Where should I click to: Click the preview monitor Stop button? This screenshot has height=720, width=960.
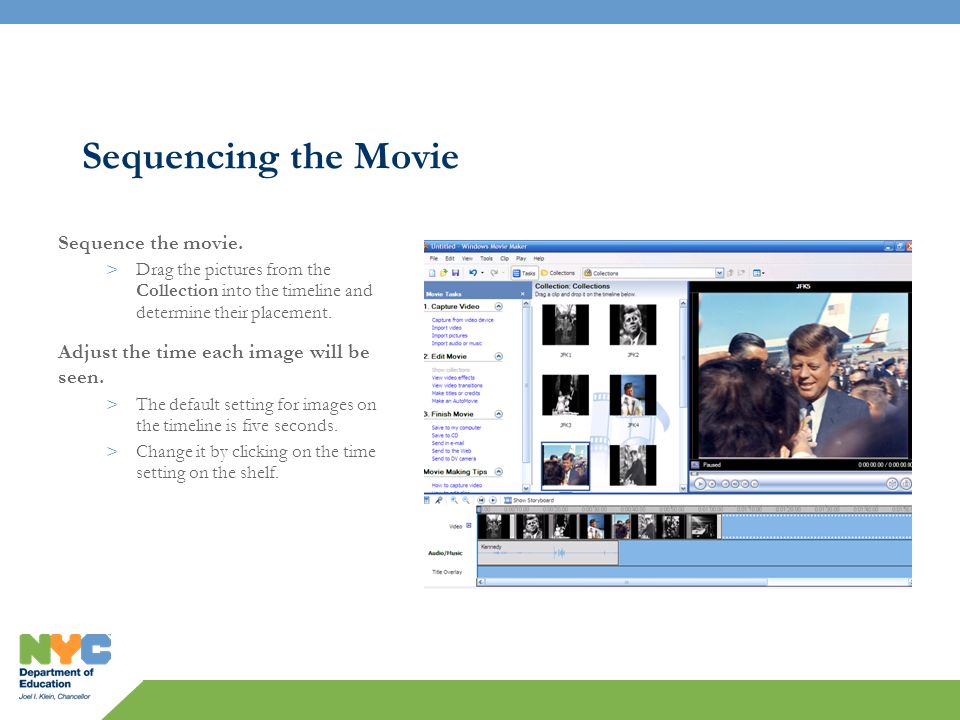[x=712, y=484]
